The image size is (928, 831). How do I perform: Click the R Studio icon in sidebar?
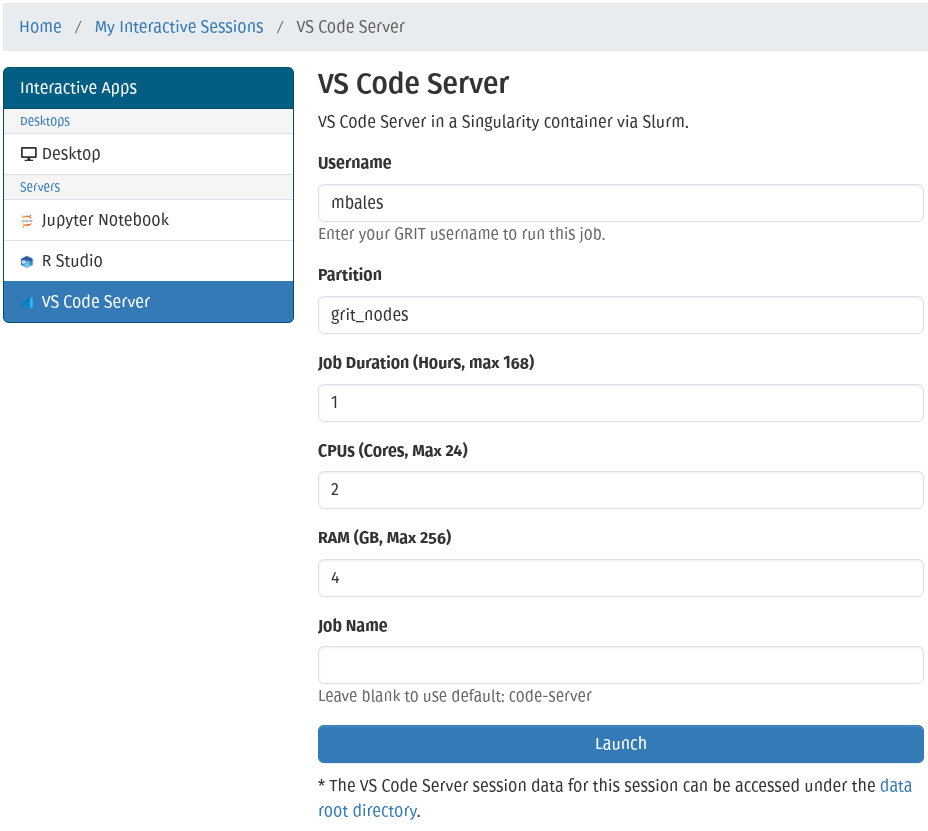(27, 262)
